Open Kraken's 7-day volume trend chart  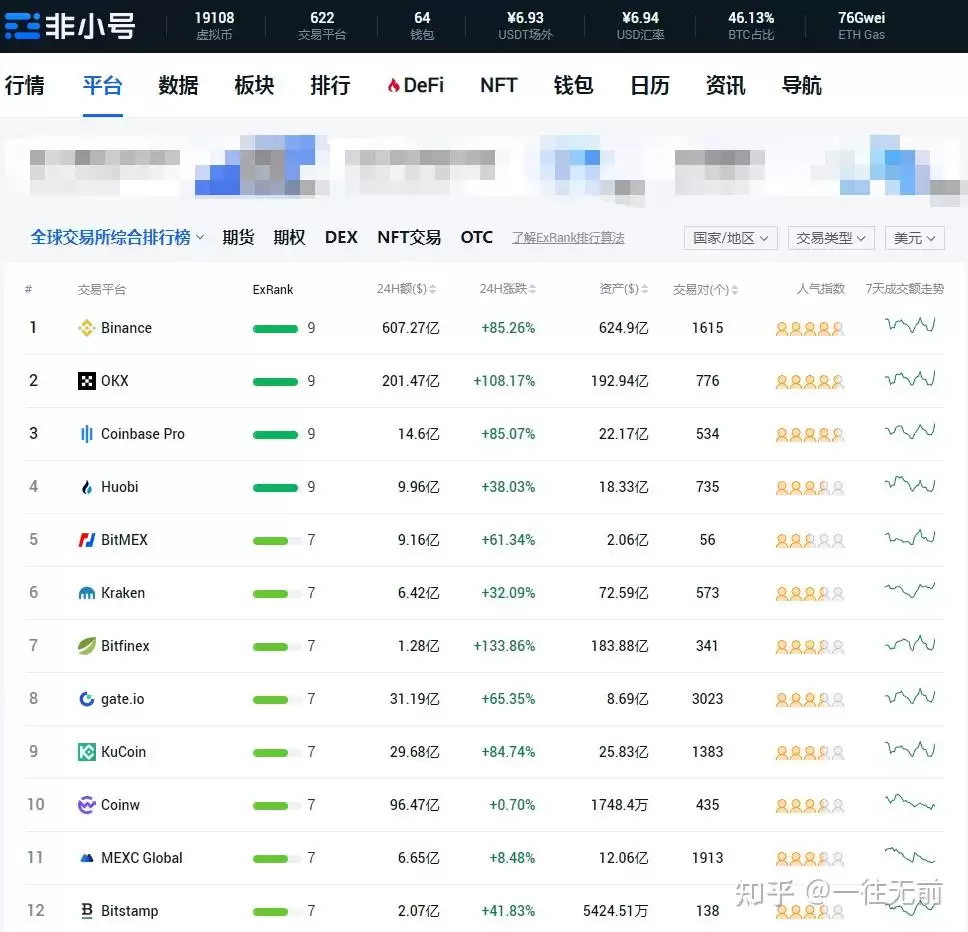point(908,592)
